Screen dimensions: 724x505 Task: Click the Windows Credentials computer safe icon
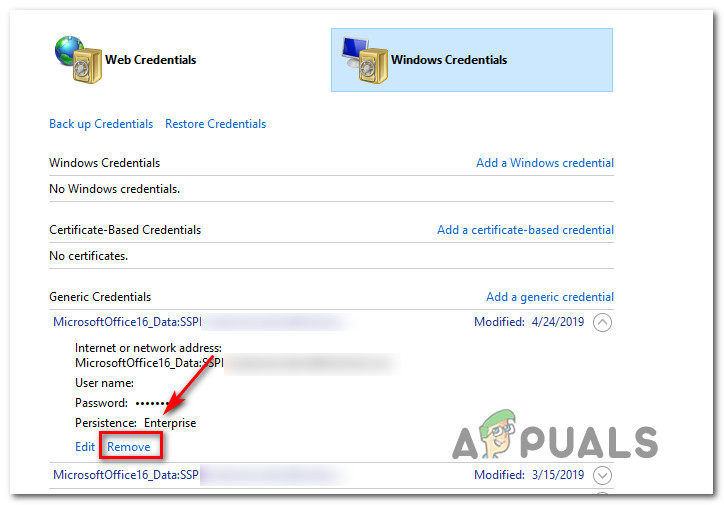[x=365, y=60]
